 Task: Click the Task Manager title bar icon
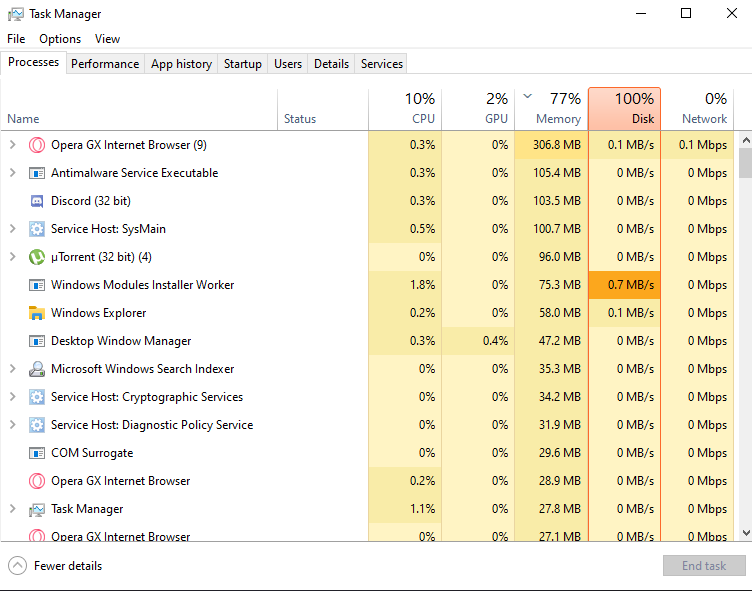(16, 14)
